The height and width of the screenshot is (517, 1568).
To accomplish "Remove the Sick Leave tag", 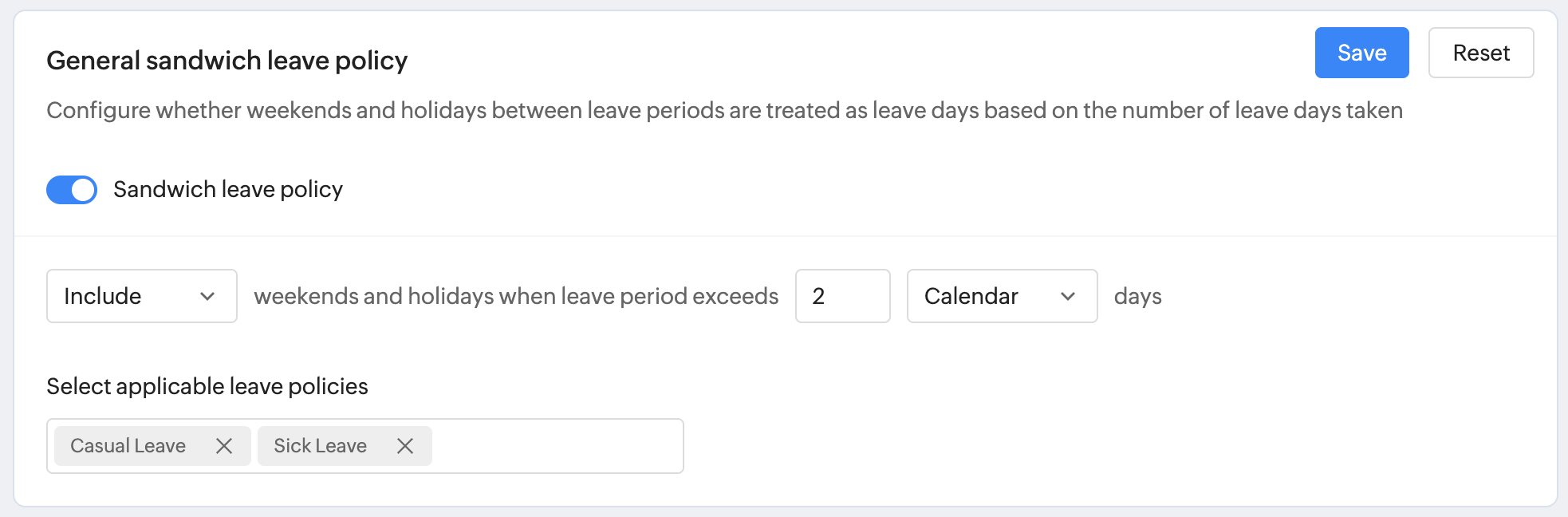I will pyautogui.click(x=405, y=446).
